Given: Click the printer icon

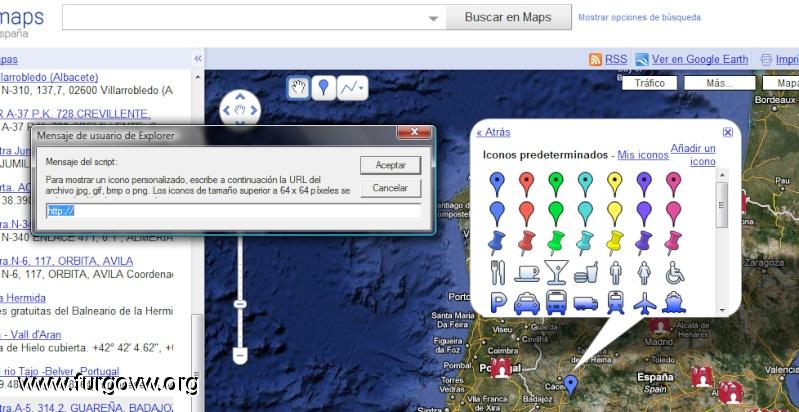Looking at the screenshot, I should click(766, 60).
